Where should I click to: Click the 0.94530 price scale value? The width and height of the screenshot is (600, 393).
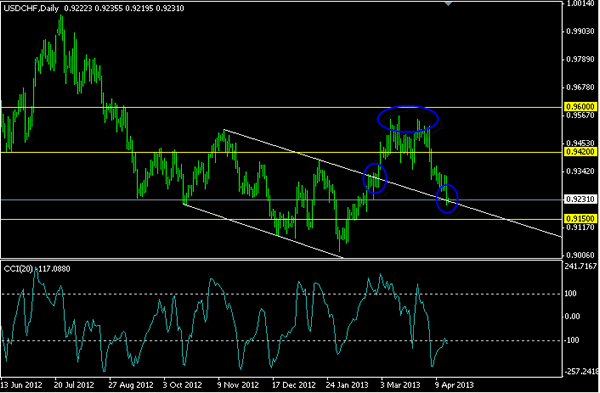click(x=581, y=143)
